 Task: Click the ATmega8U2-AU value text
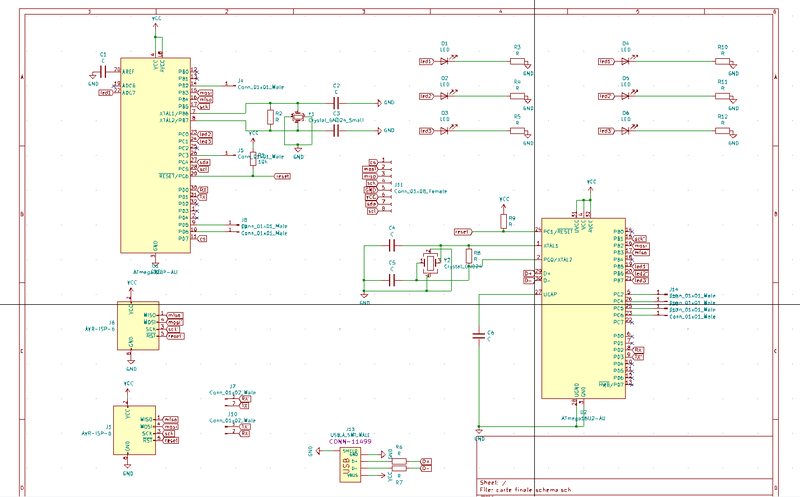(x=584, y=418)
